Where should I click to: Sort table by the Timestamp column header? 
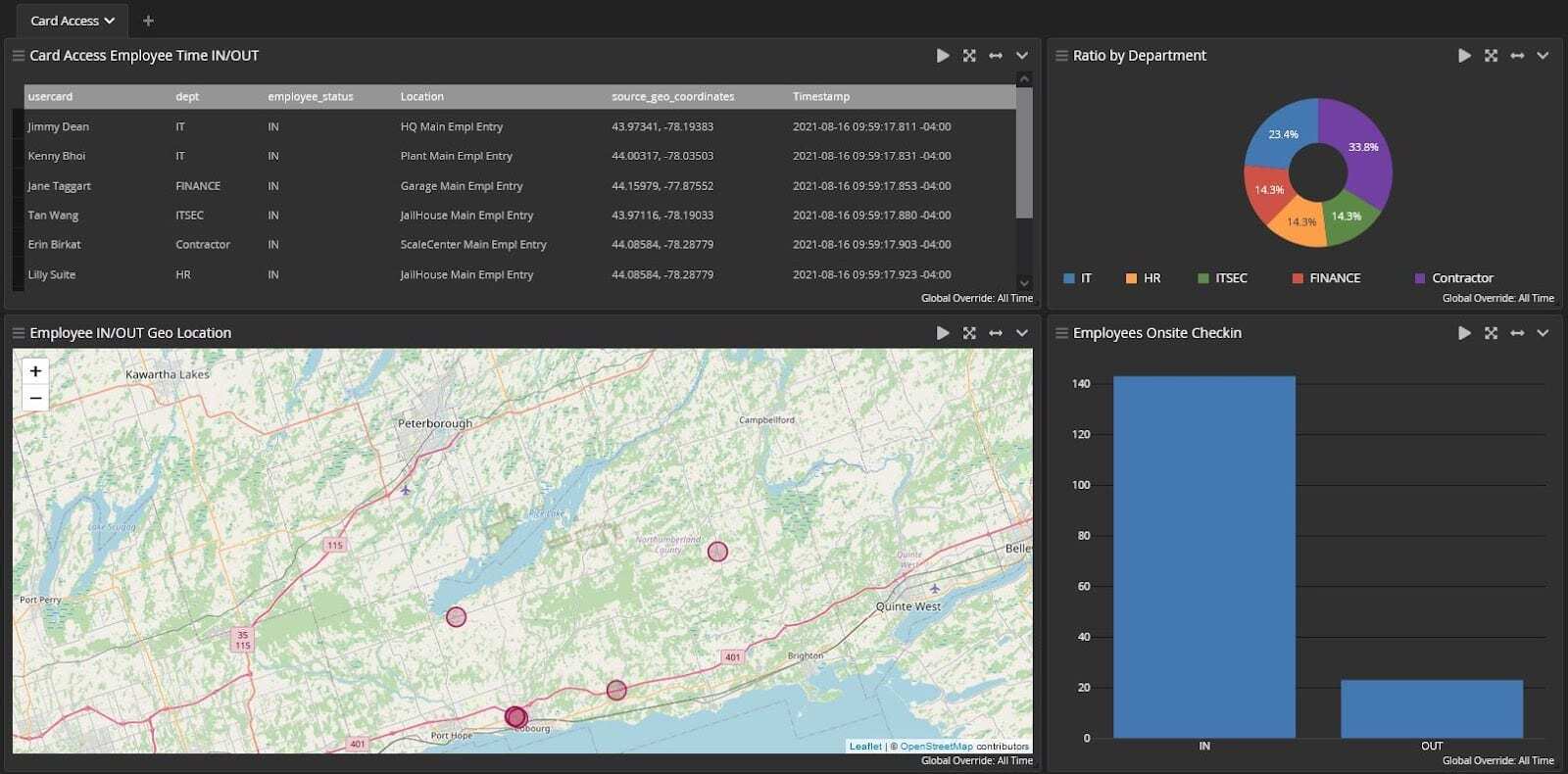click(821, 96)
